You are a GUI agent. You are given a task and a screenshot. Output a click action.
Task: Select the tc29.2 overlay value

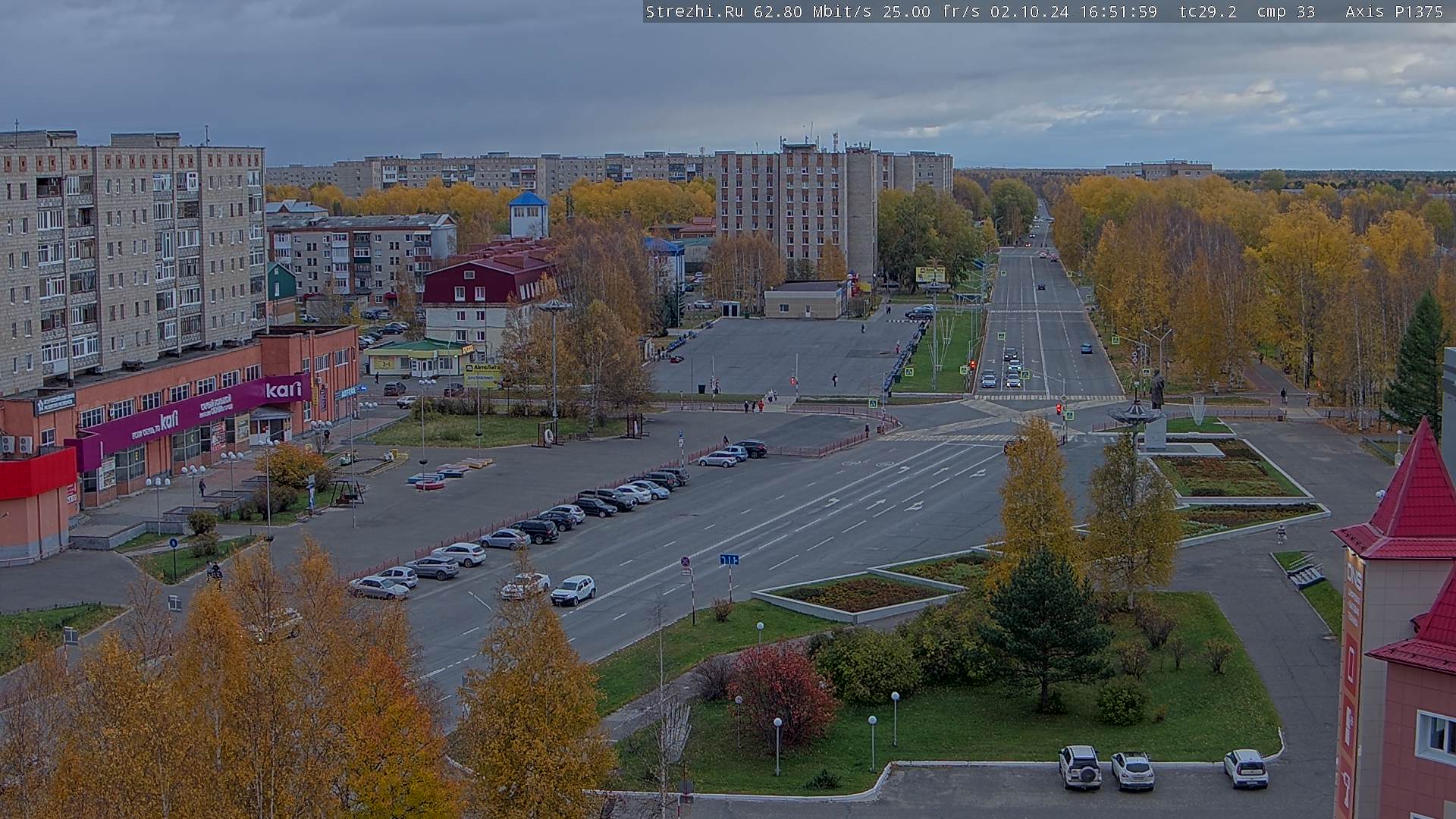[x=1207, y=11]
